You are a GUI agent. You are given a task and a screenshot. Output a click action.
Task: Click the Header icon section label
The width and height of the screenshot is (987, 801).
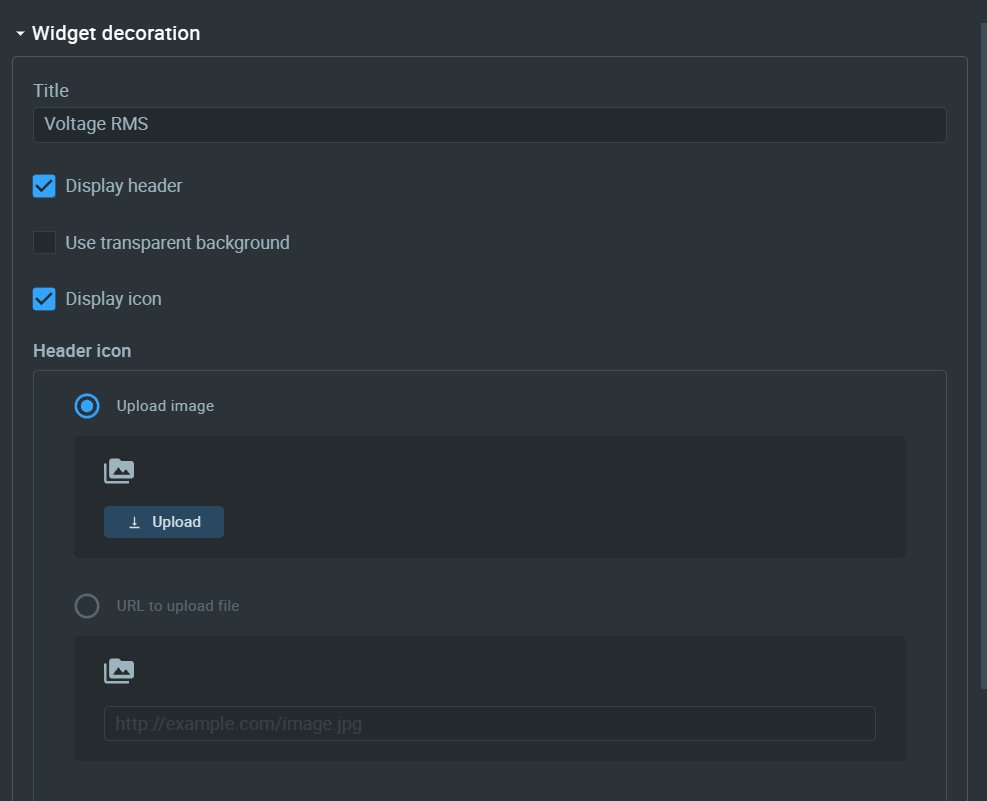[82, 350]
